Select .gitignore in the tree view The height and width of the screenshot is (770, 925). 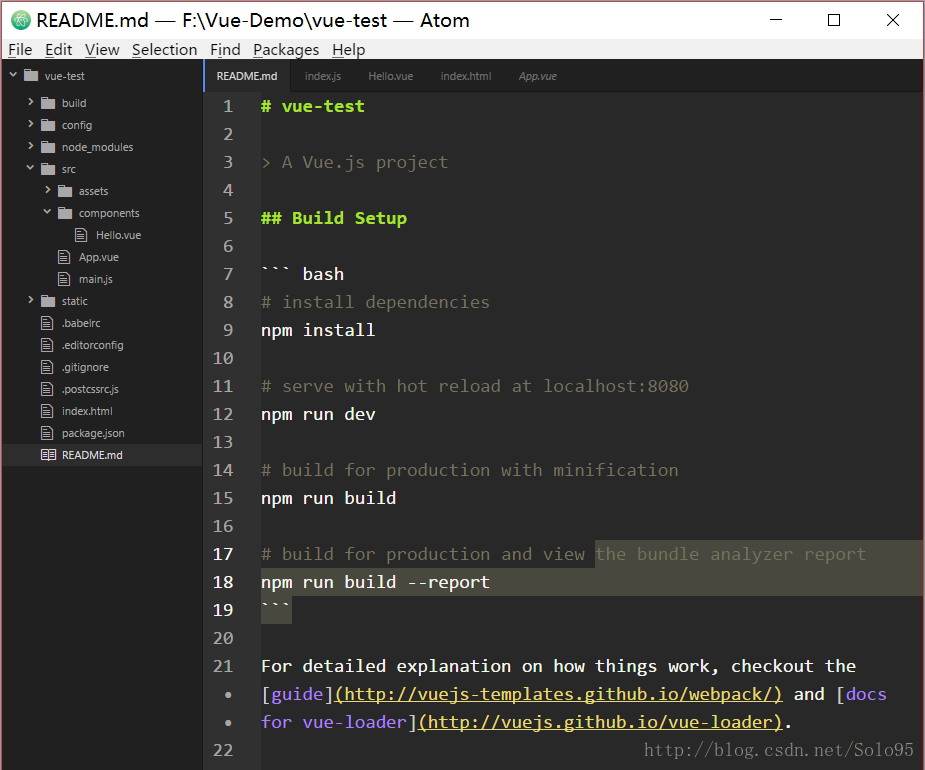pyautogui.click(x=86, y=367)
